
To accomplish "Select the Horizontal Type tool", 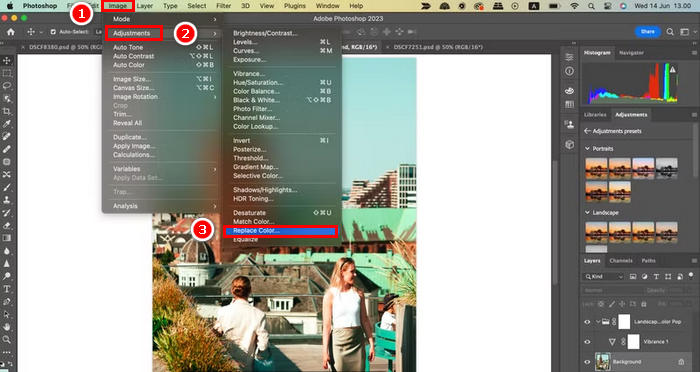I will pyautogui.click(x=7, y=289).
